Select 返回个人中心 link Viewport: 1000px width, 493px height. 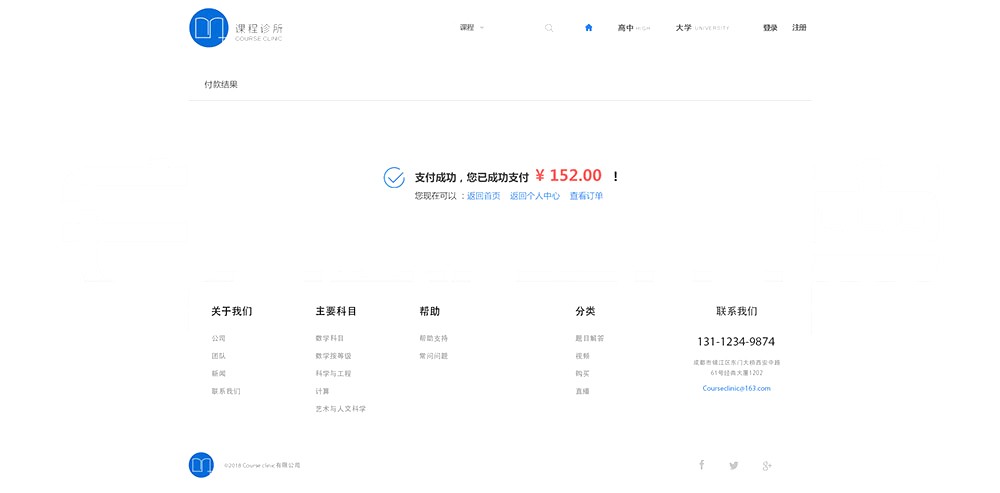point(535,196)
